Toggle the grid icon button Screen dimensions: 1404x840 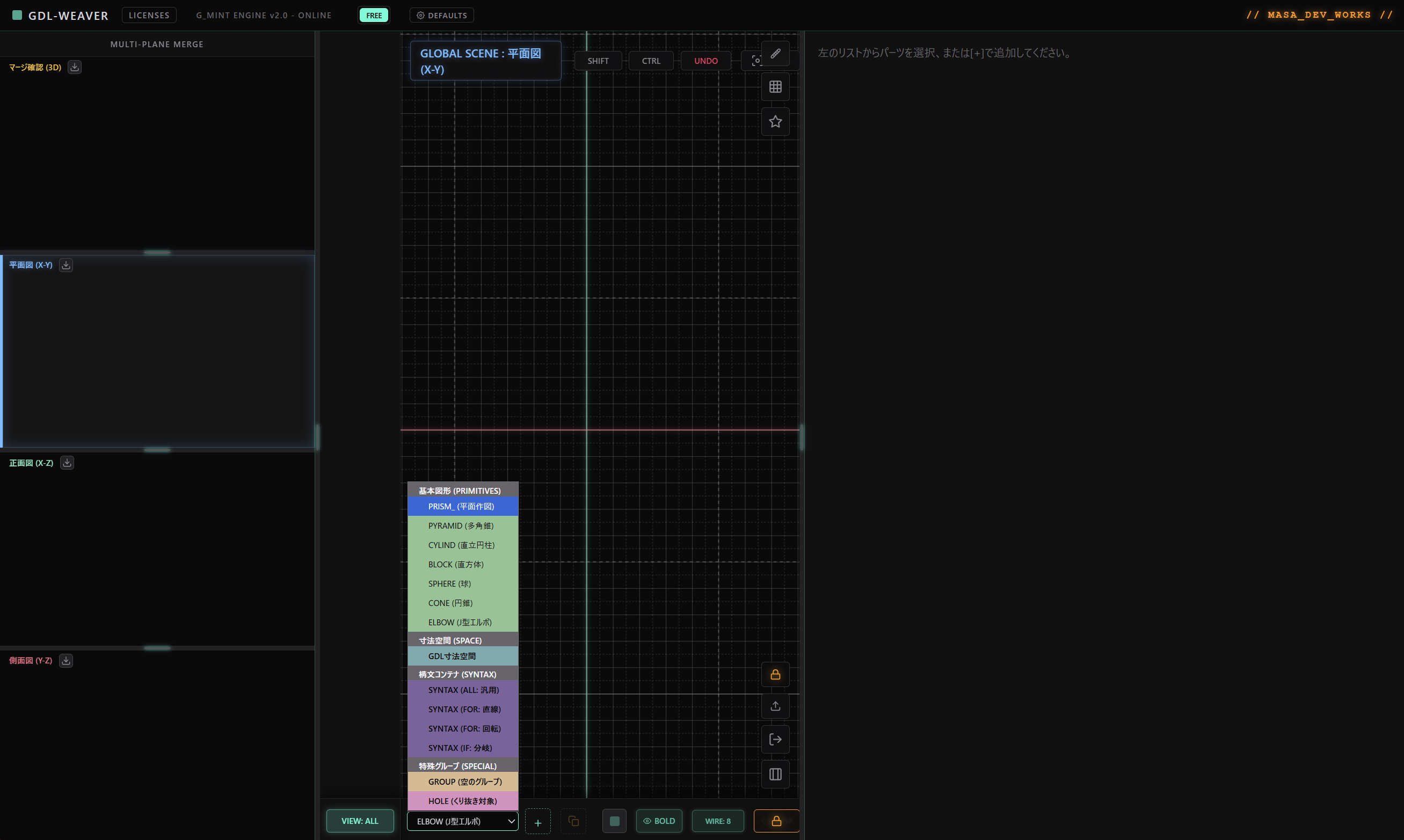775,87
